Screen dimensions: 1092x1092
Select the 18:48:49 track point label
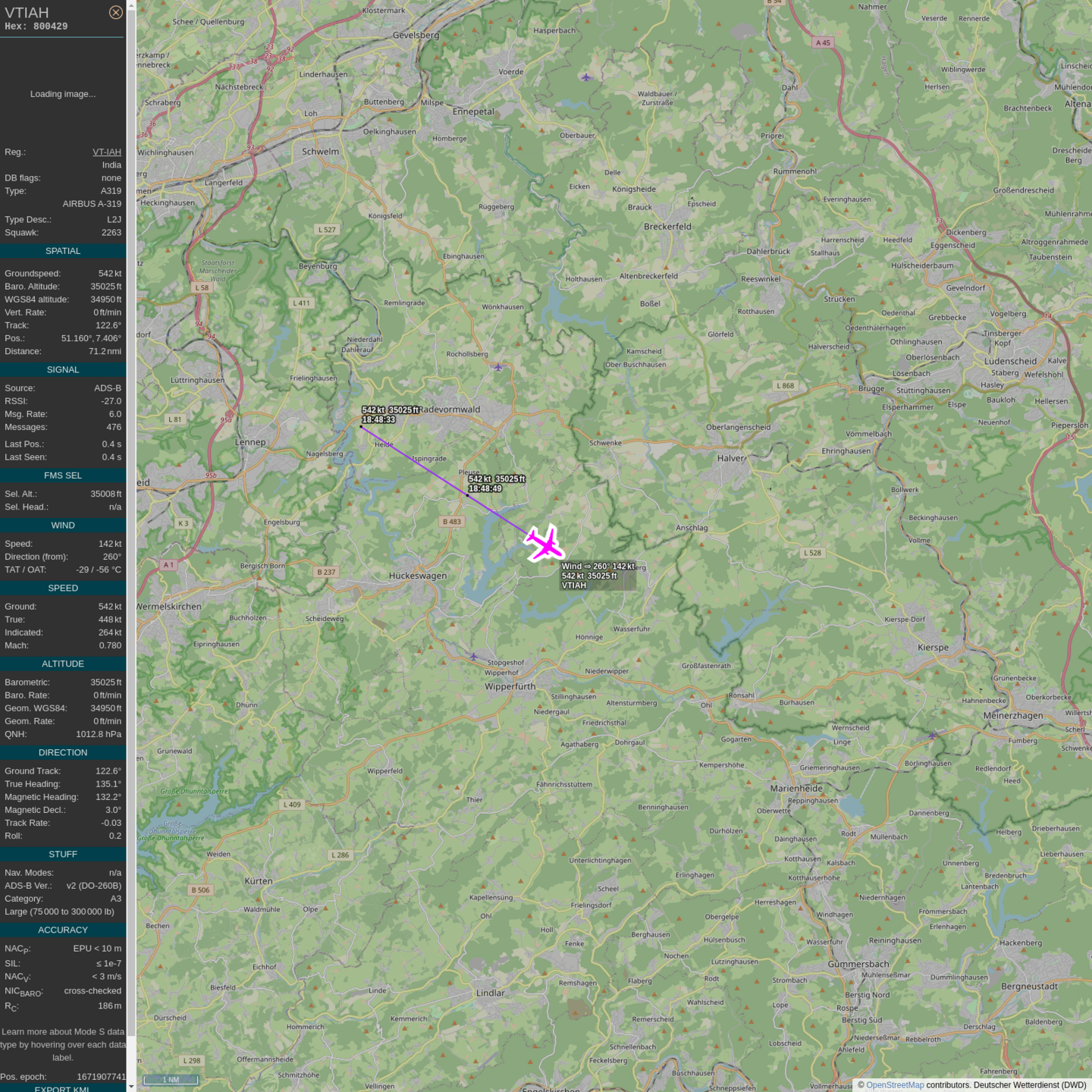(496, 484)
